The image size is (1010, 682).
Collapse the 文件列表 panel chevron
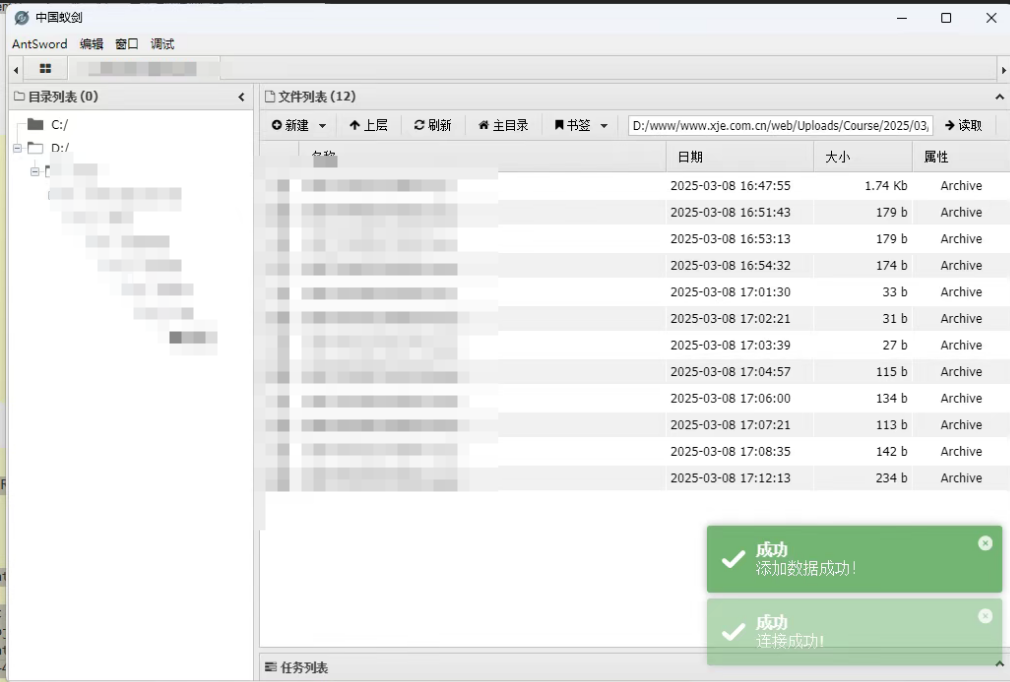(1000, 97)
